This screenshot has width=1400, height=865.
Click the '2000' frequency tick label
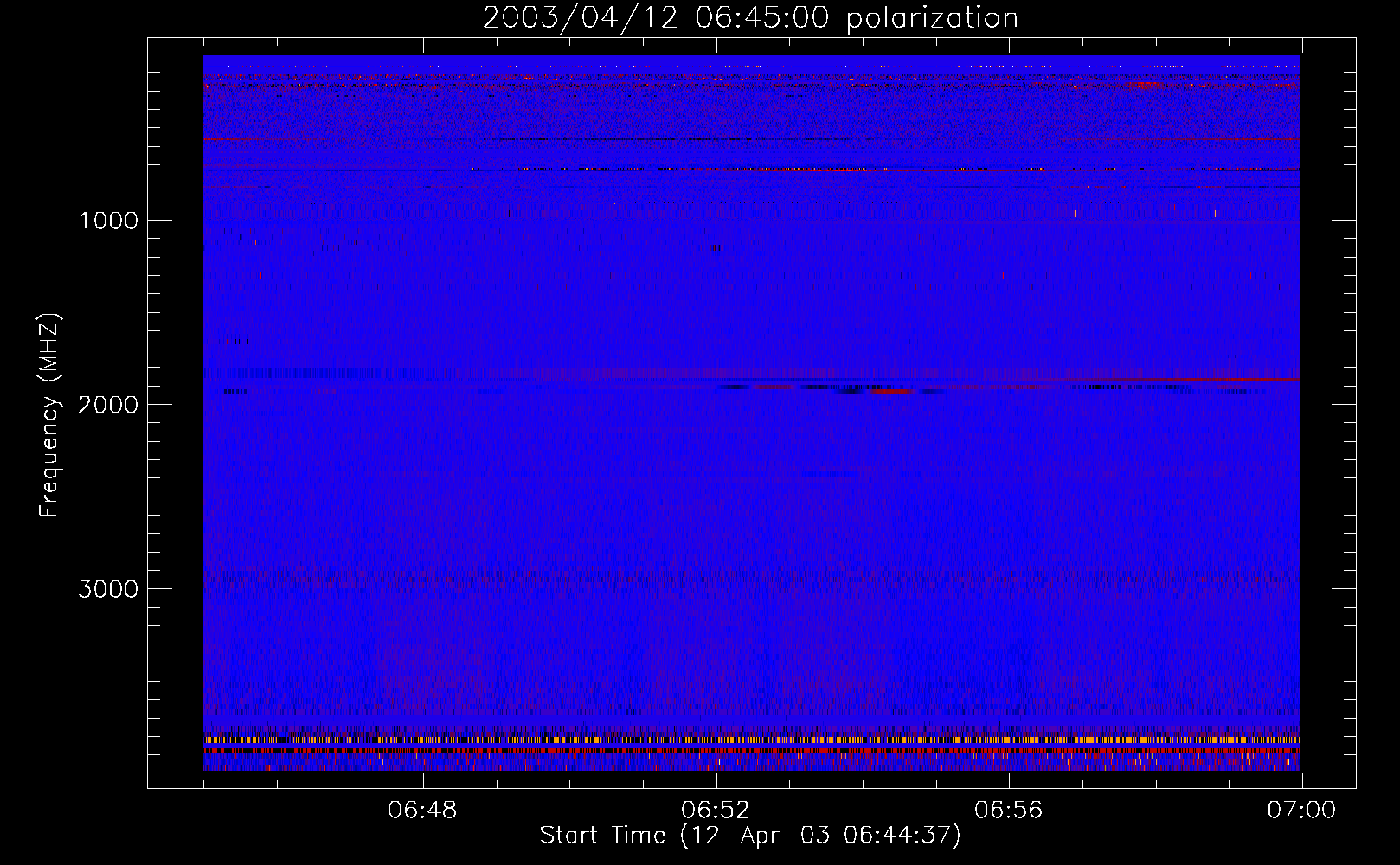pos(108,405)
